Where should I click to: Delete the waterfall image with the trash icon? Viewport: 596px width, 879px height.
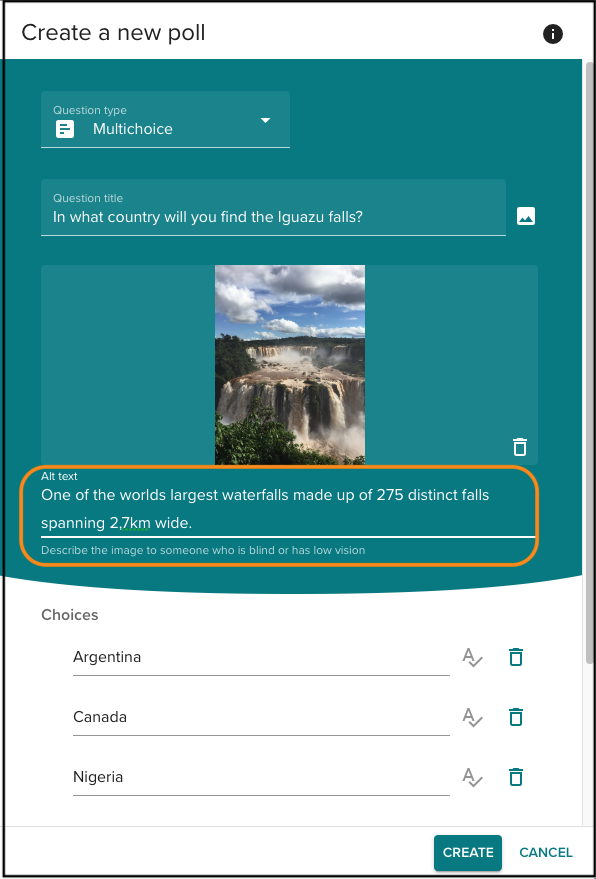coord(520,447)
